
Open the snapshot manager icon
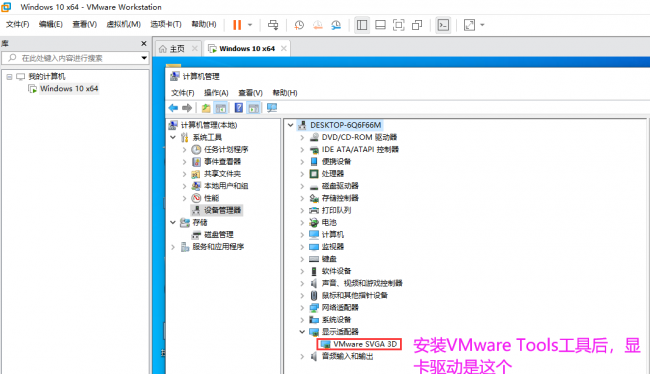[x=336, y=25]
